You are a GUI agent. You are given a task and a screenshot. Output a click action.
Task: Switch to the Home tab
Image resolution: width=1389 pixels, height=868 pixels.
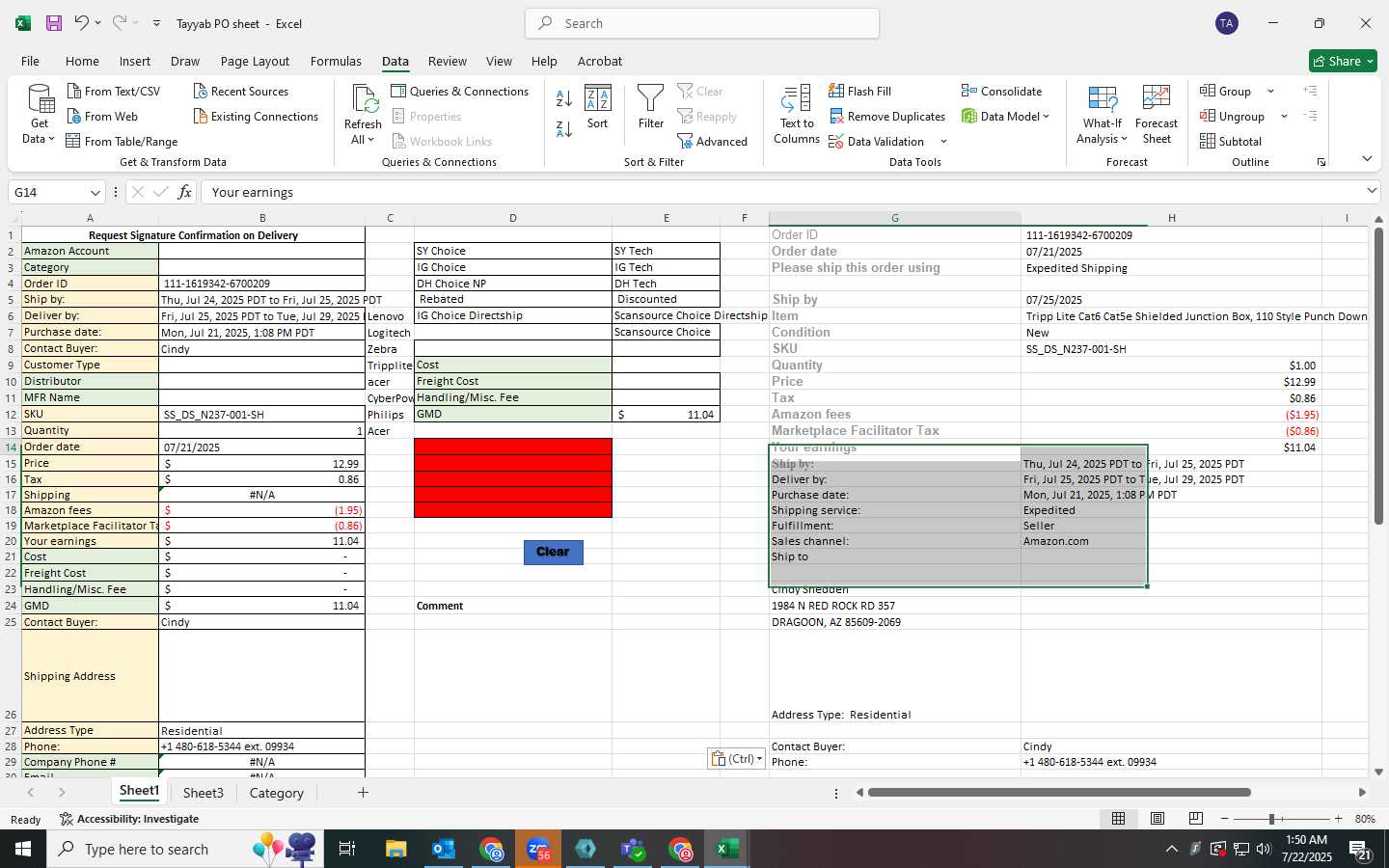coord(82,61)
